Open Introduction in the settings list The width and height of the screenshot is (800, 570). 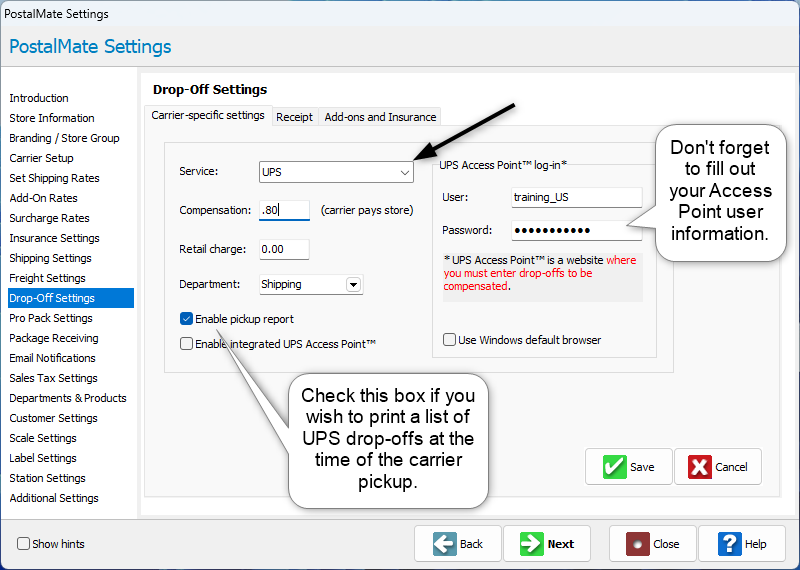pyautogui.click(x=39, y=98)
